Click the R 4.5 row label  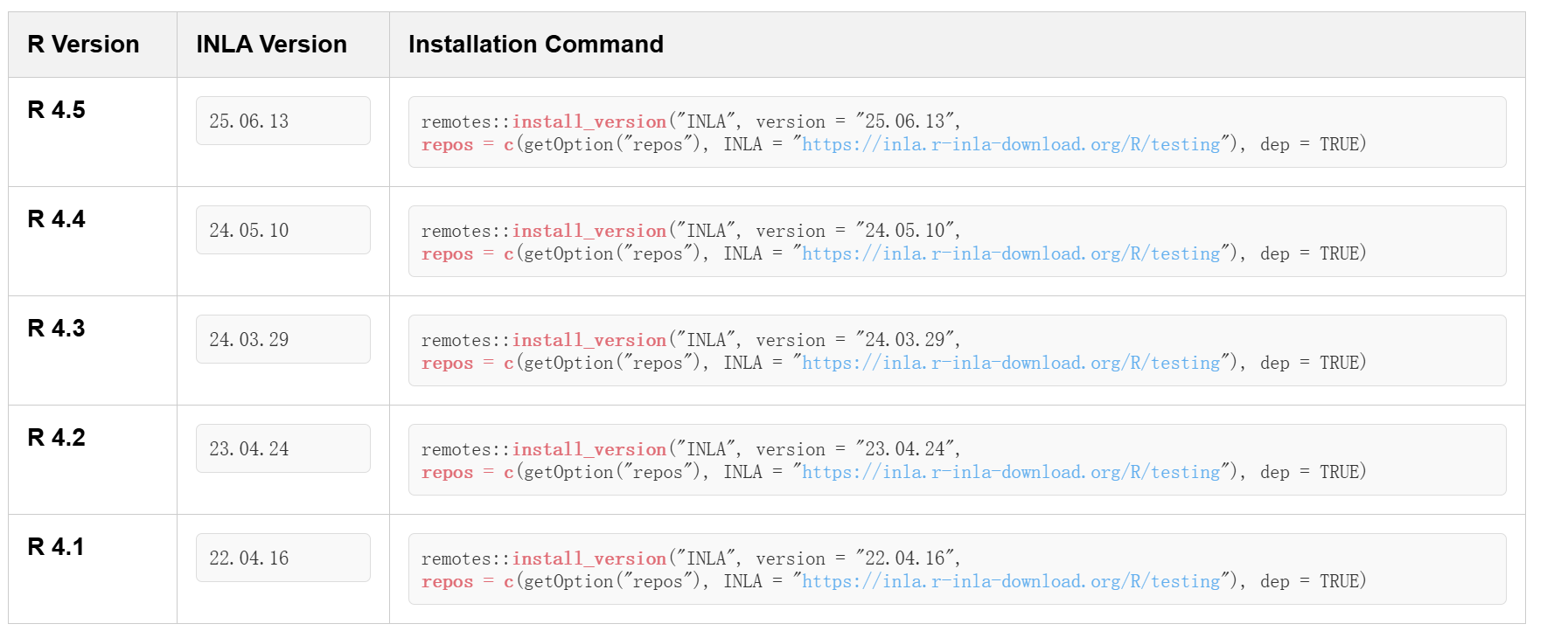click(57, 110)
